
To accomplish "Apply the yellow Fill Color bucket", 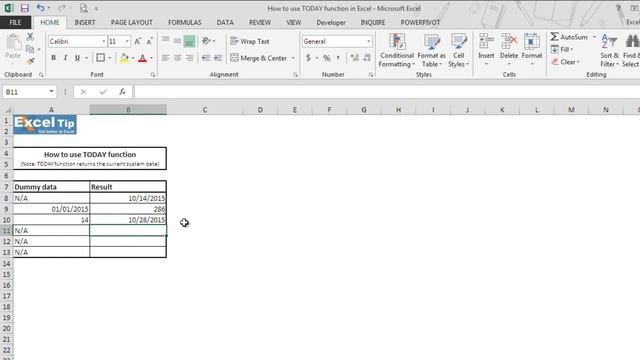I will pos(124,58).
